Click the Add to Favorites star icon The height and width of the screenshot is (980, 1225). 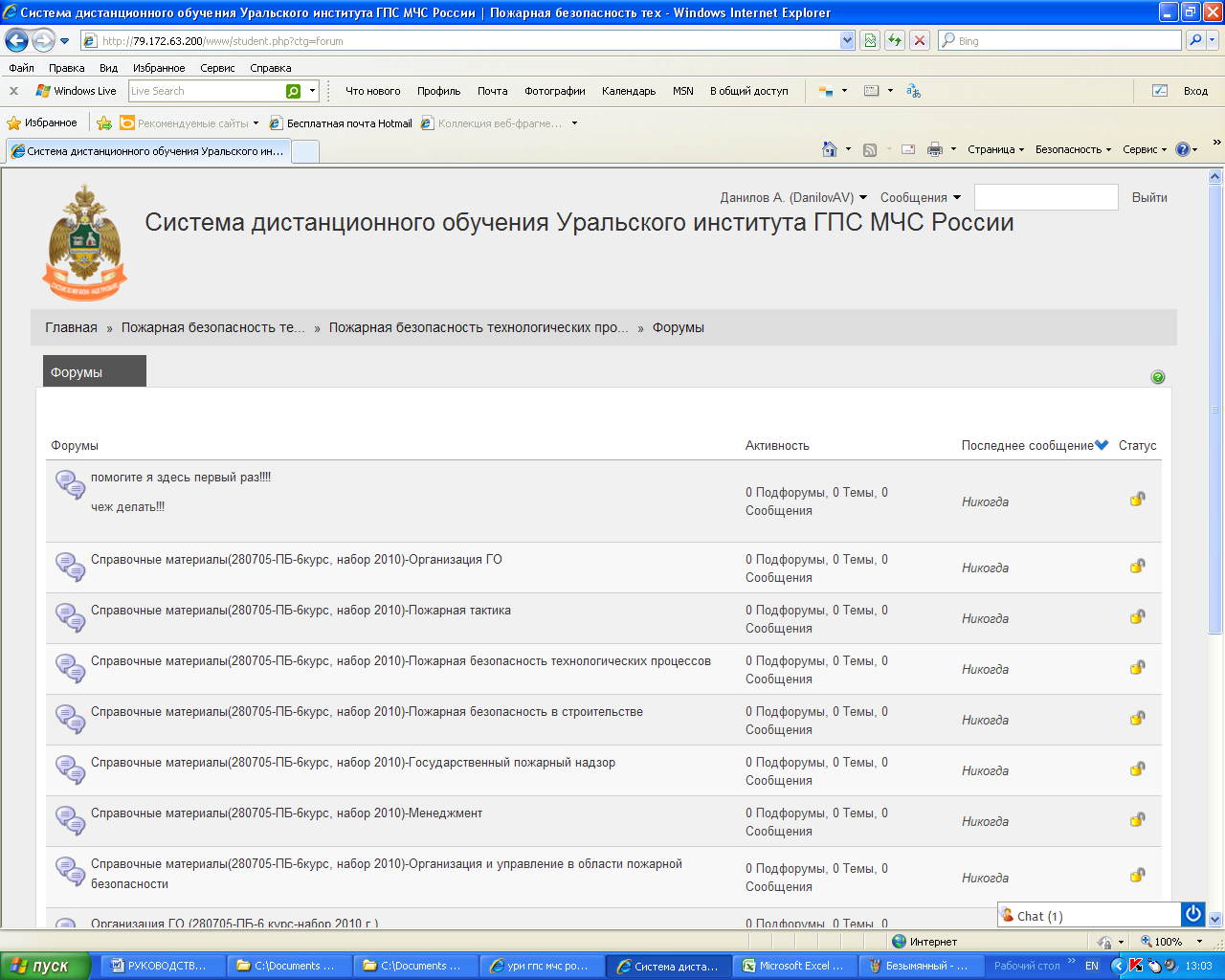(104, 122)
